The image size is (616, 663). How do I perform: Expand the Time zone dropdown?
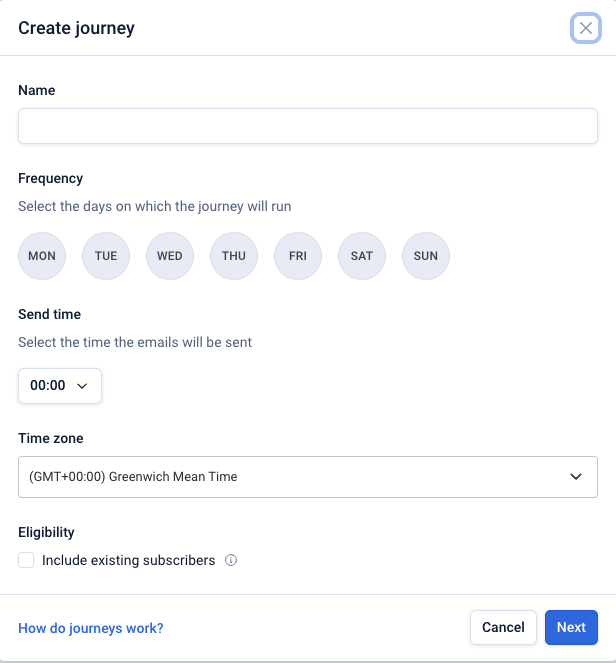[x=307, y=477]
